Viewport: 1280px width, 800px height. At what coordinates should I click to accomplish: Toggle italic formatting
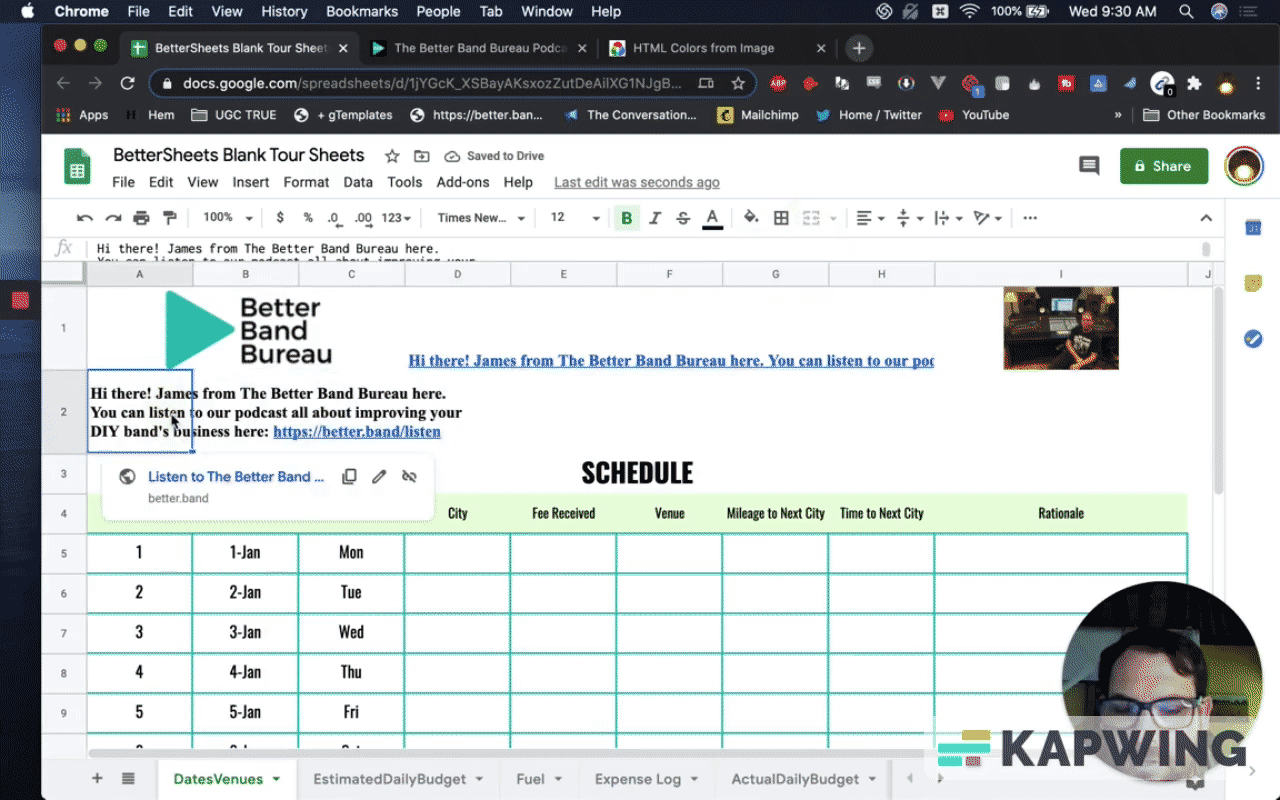pyautogui.click(x=655, y=218)
